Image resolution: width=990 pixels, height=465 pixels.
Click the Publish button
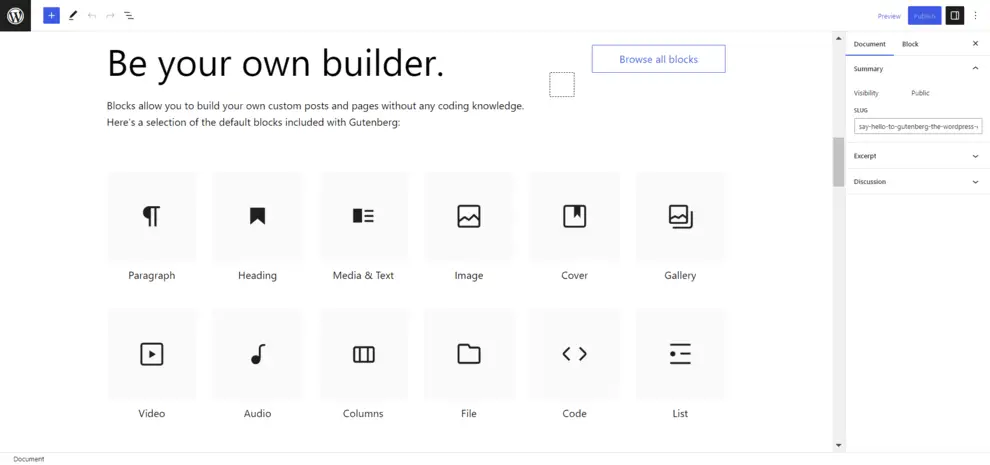point(924,16)
